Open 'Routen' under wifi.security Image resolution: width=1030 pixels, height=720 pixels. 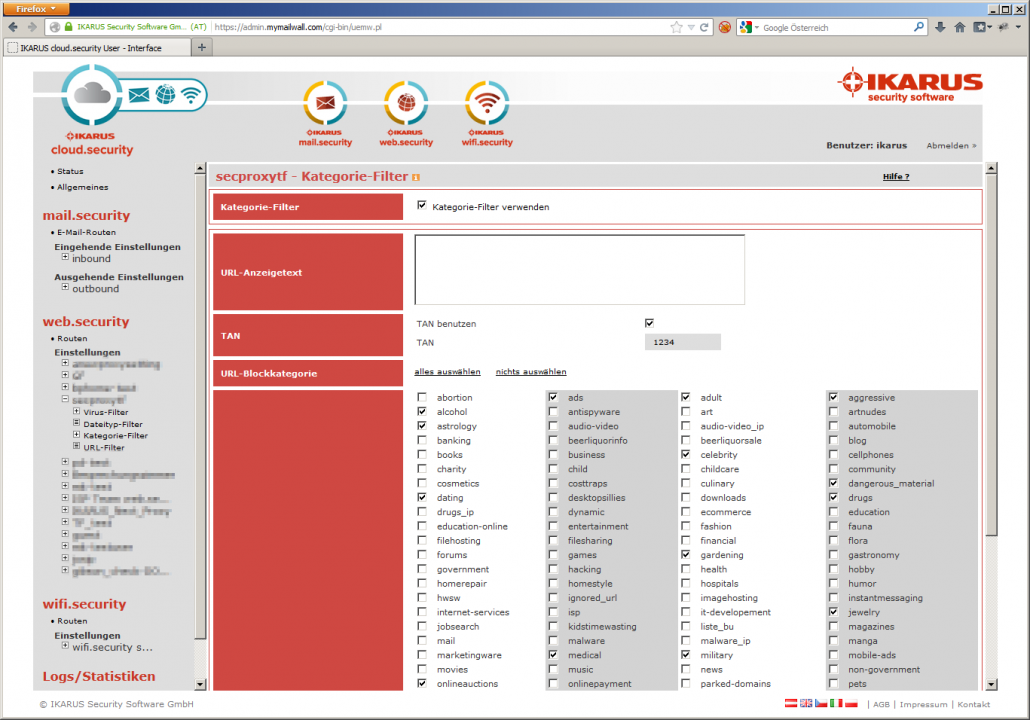(72, 621)
